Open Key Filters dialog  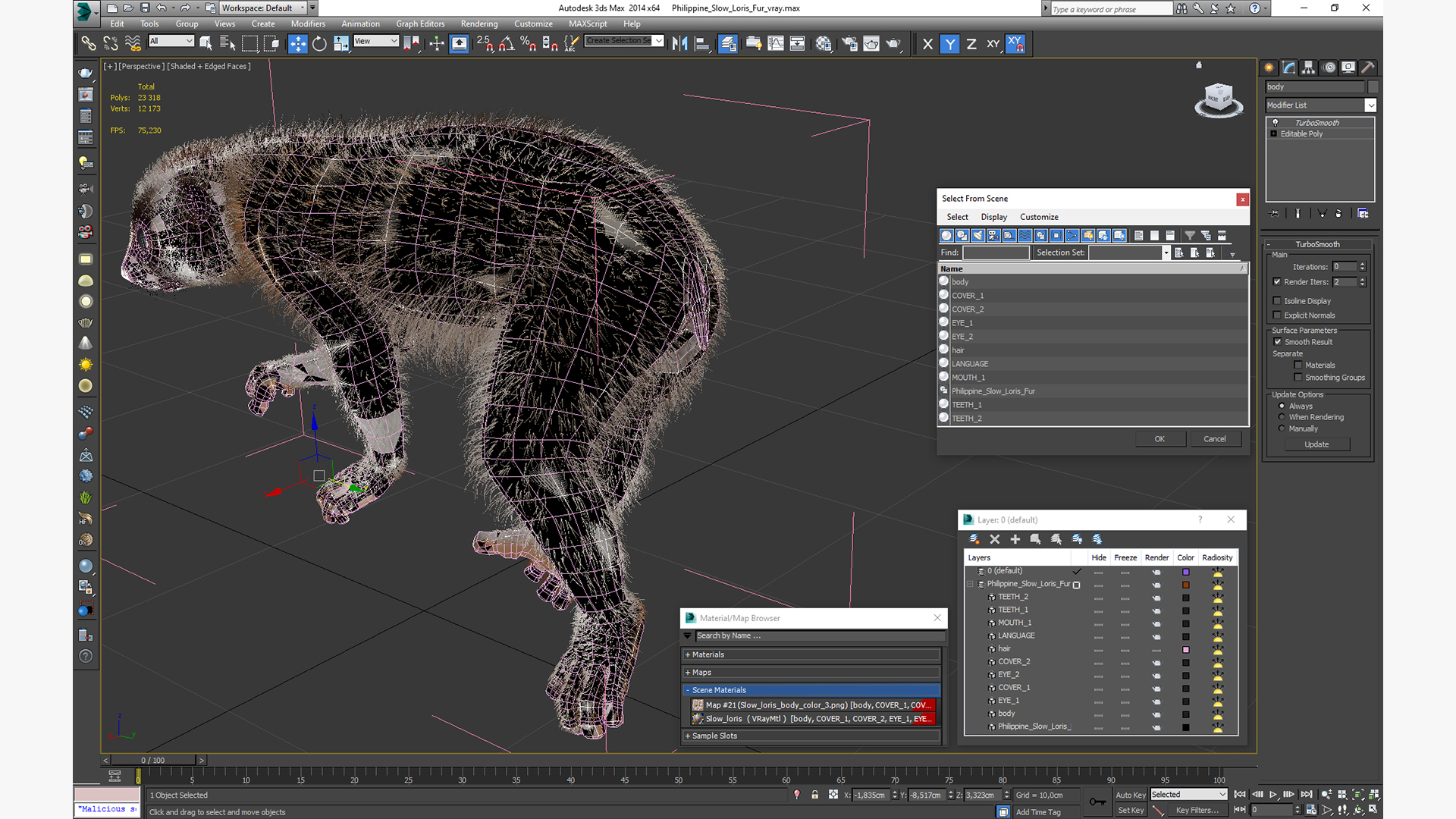[1197, 810]
